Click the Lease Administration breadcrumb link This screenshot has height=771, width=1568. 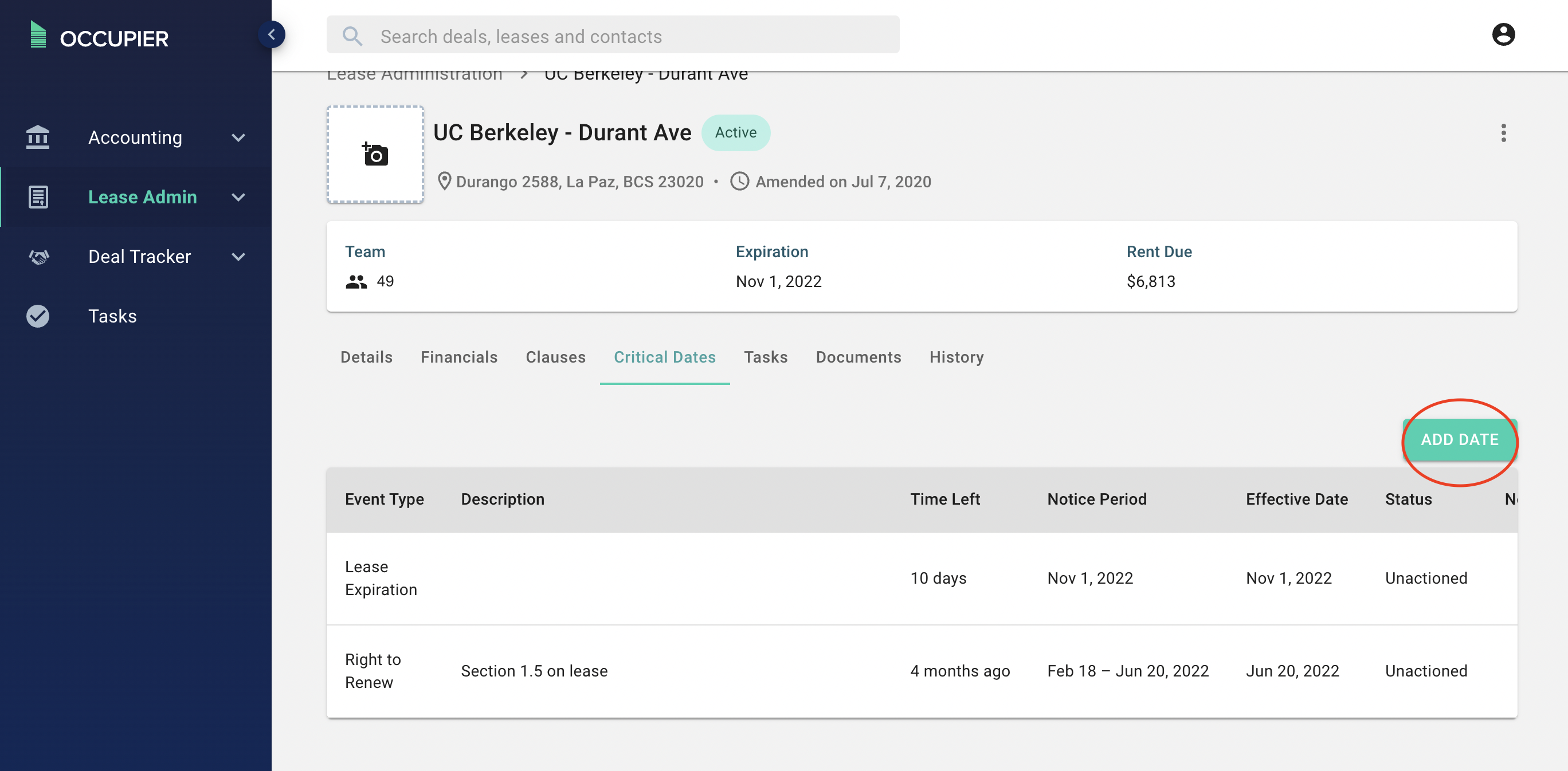click(414, 76)
